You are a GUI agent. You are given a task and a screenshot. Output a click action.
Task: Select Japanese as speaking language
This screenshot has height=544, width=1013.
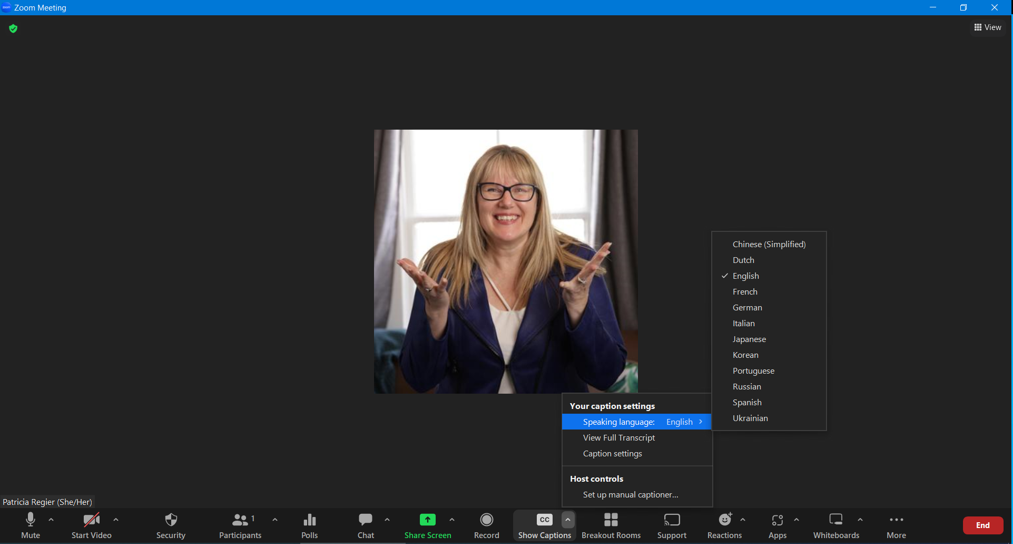tap(769, 339)
